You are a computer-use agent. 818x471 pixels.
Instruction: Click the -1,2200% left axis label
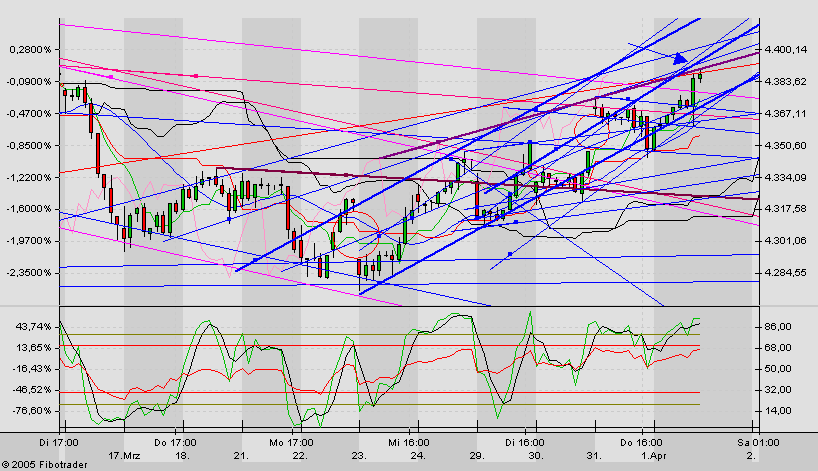[x=29, y=178]
